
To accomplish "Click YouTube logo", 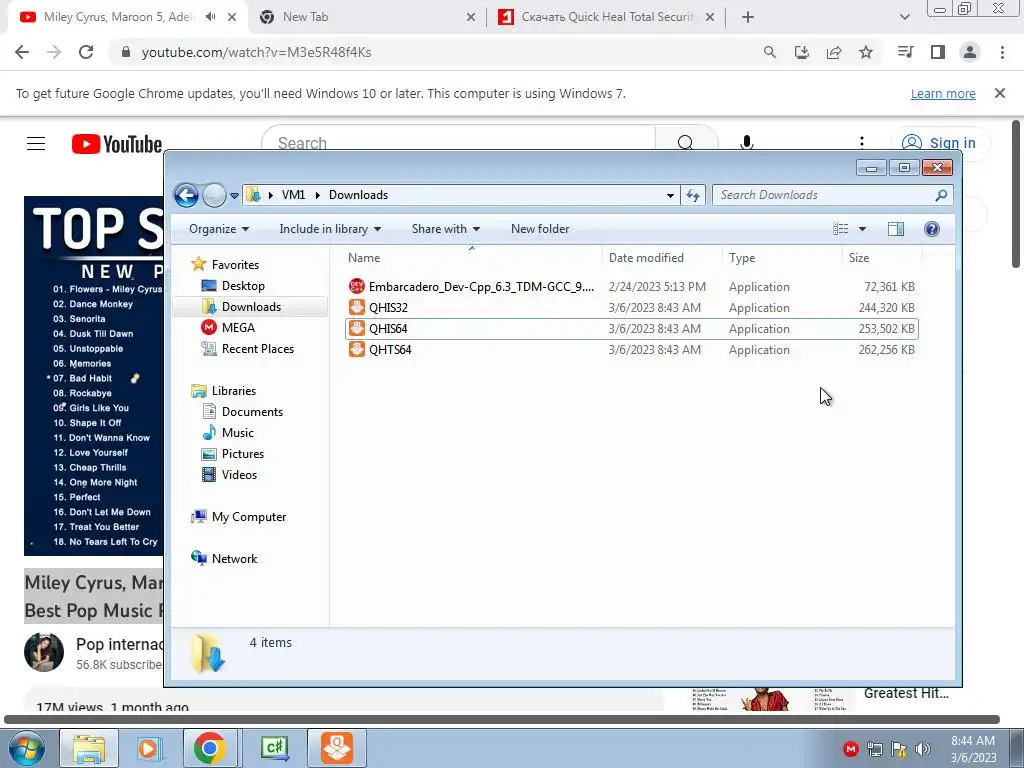I will [x=117, y=144].
